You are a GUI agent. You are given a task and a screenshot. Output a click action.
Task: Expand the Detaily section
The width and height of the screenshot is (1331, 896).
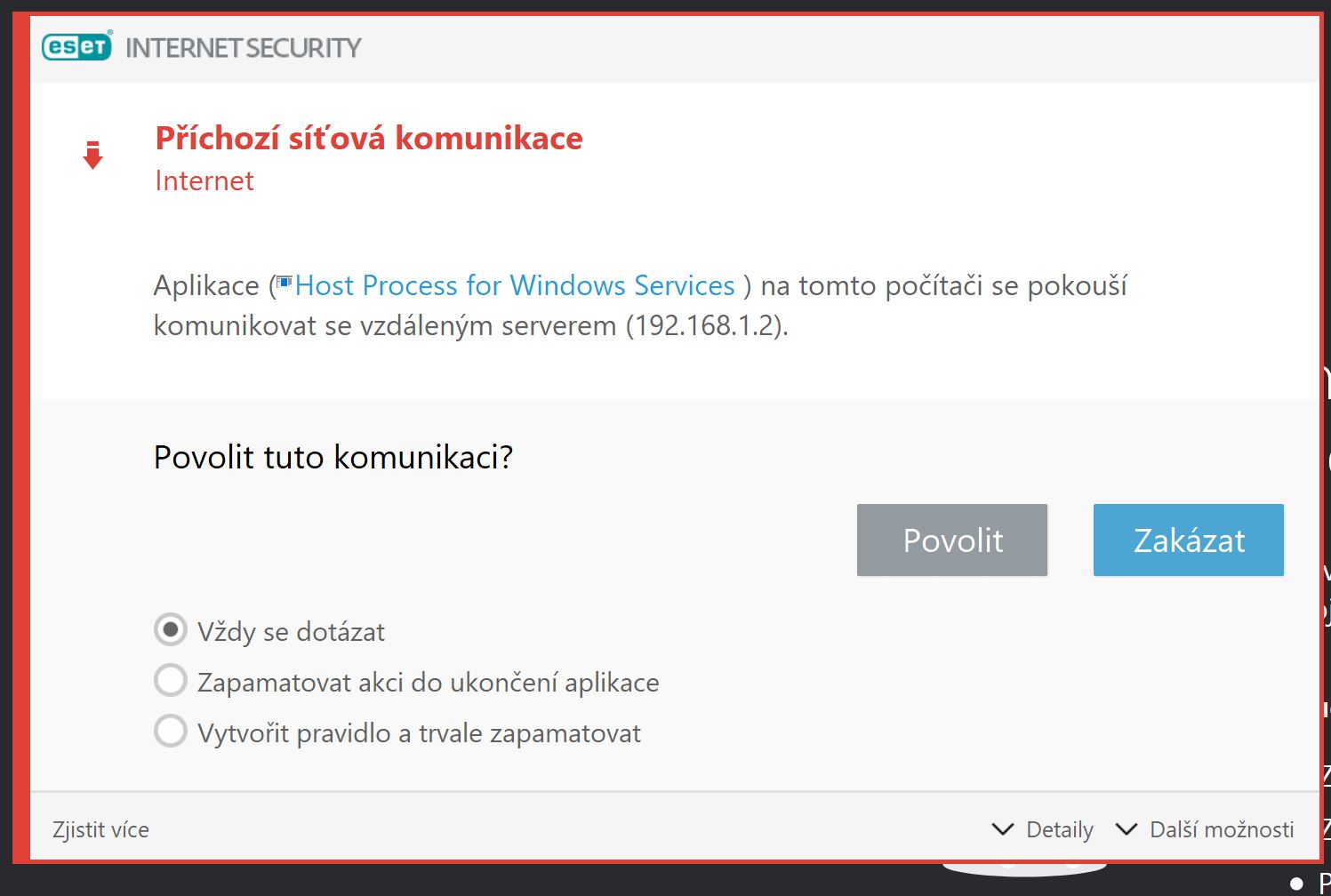coord(1059,829)
